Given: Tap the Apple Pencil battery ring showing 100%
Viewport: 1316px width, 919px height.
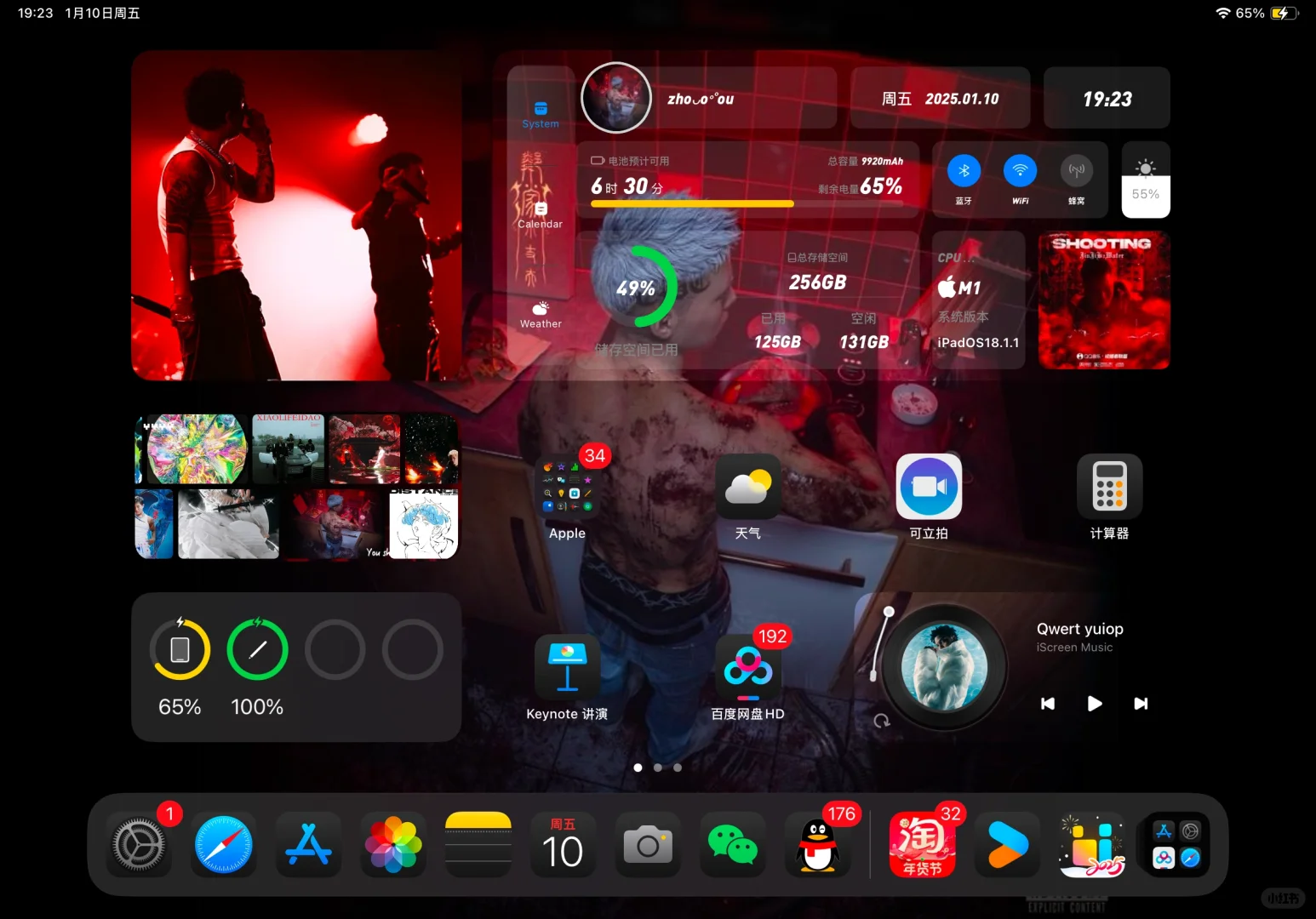Looking at the screenshot, I should (257, 649).
